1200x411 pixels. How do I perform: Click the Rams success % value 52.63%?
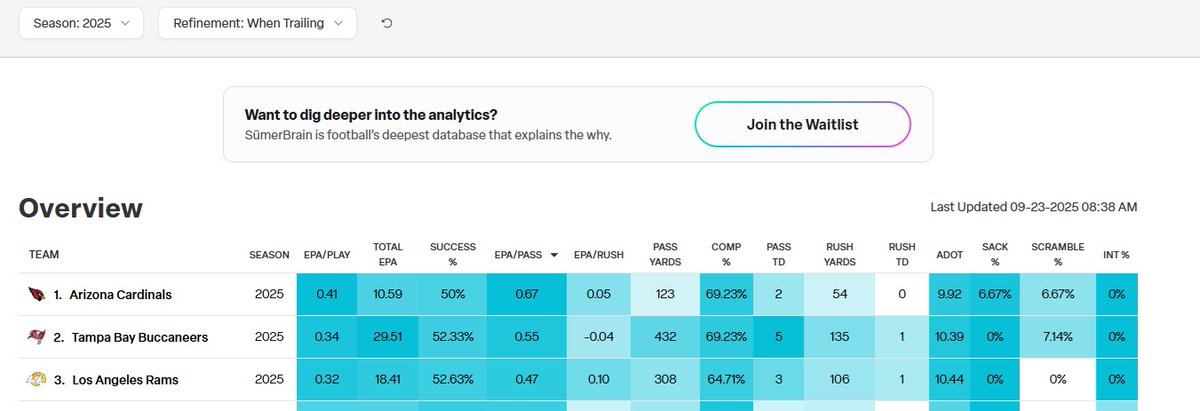[x=453, y=380]
